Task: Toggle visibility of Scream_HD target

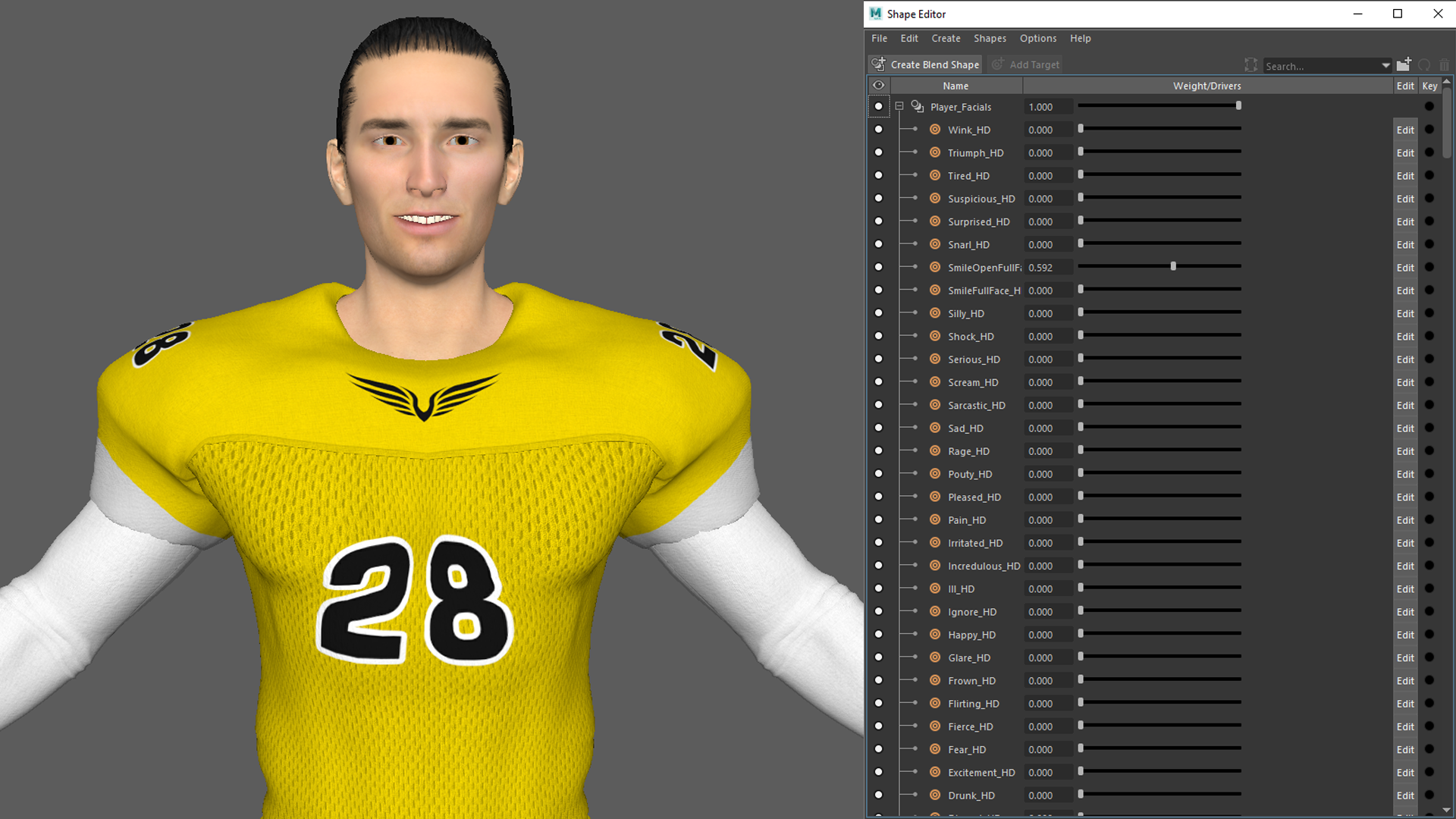Action: pos(878,382)
